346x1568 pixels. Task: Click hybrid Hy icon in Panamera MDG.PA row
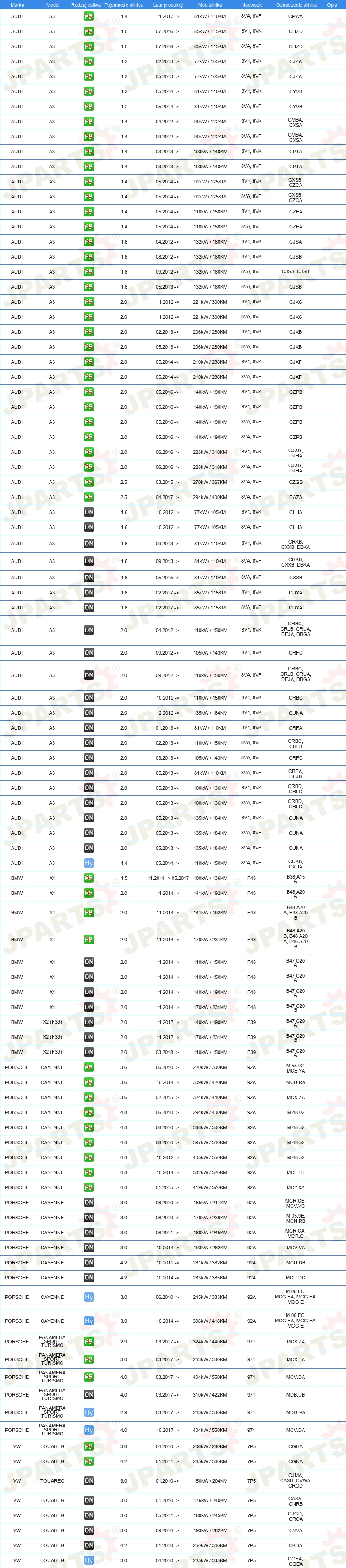click(x=89, y=1412)
